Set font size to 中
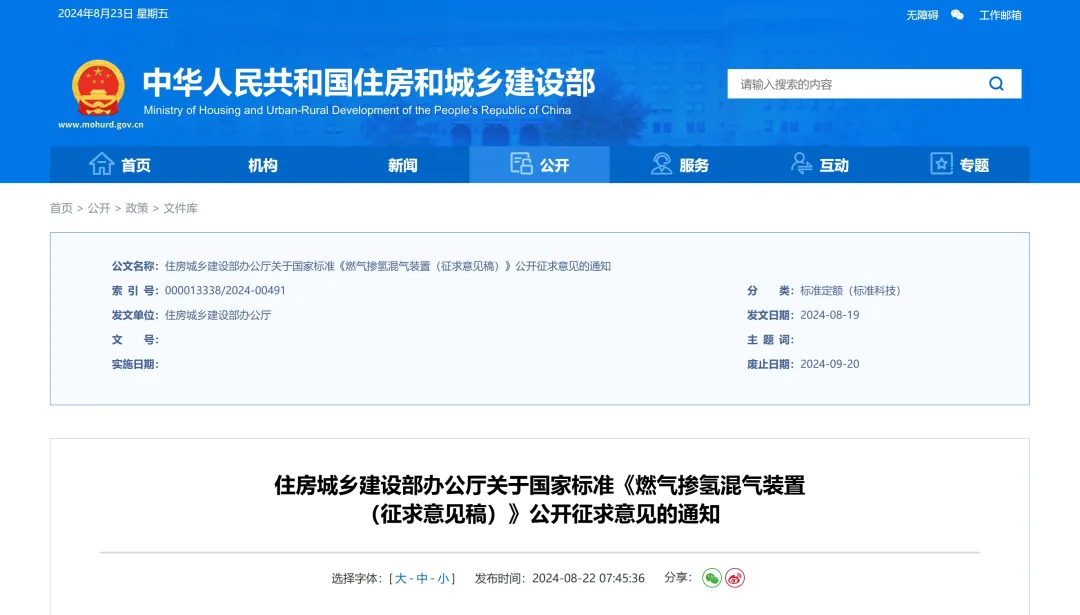Viewport: 1080px width, 615px height. [422, 578]
